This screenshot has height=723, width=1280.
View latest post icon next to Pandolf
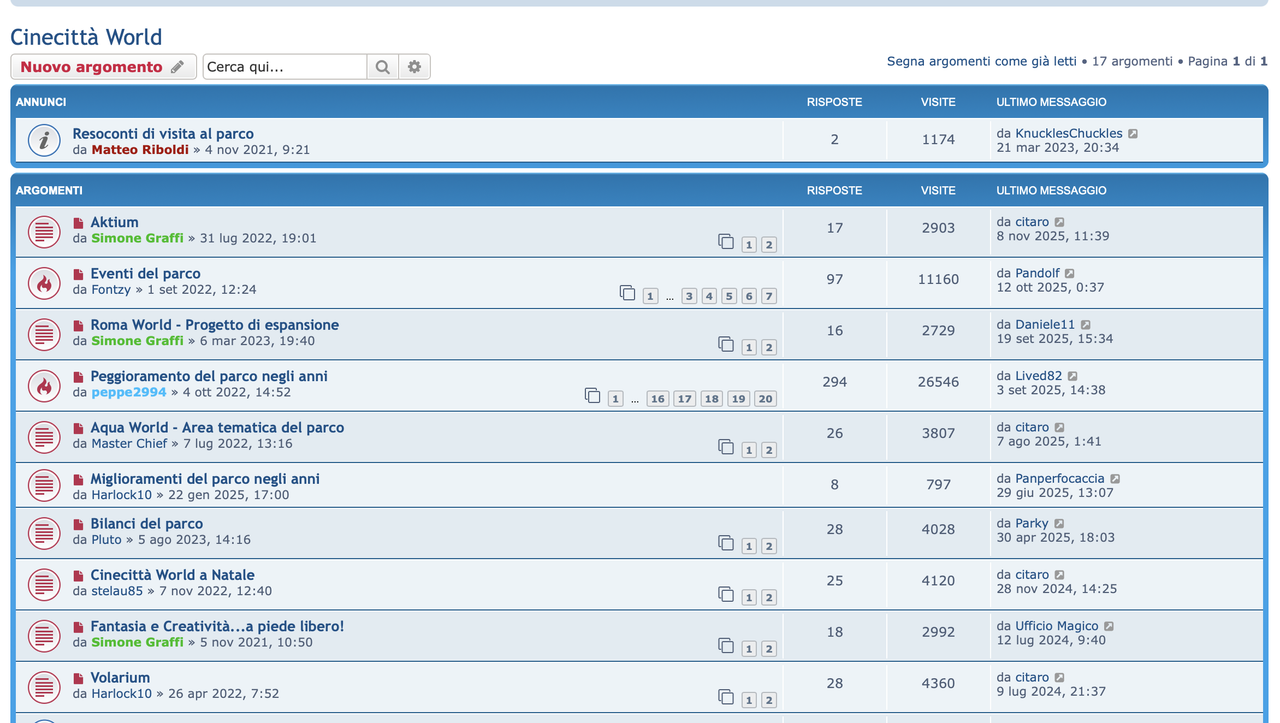[x=1070, y=274]
